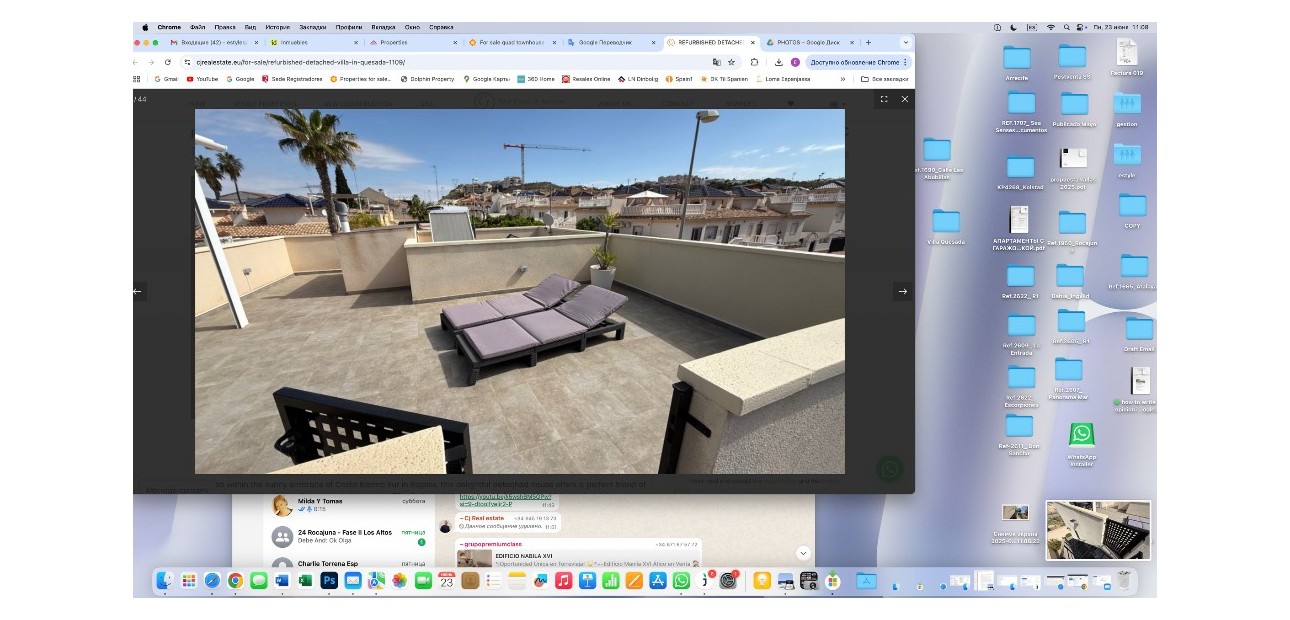This screenshot has height=620, width=1290.
Task: Bookmark this page with star icon
Action: 732,62
